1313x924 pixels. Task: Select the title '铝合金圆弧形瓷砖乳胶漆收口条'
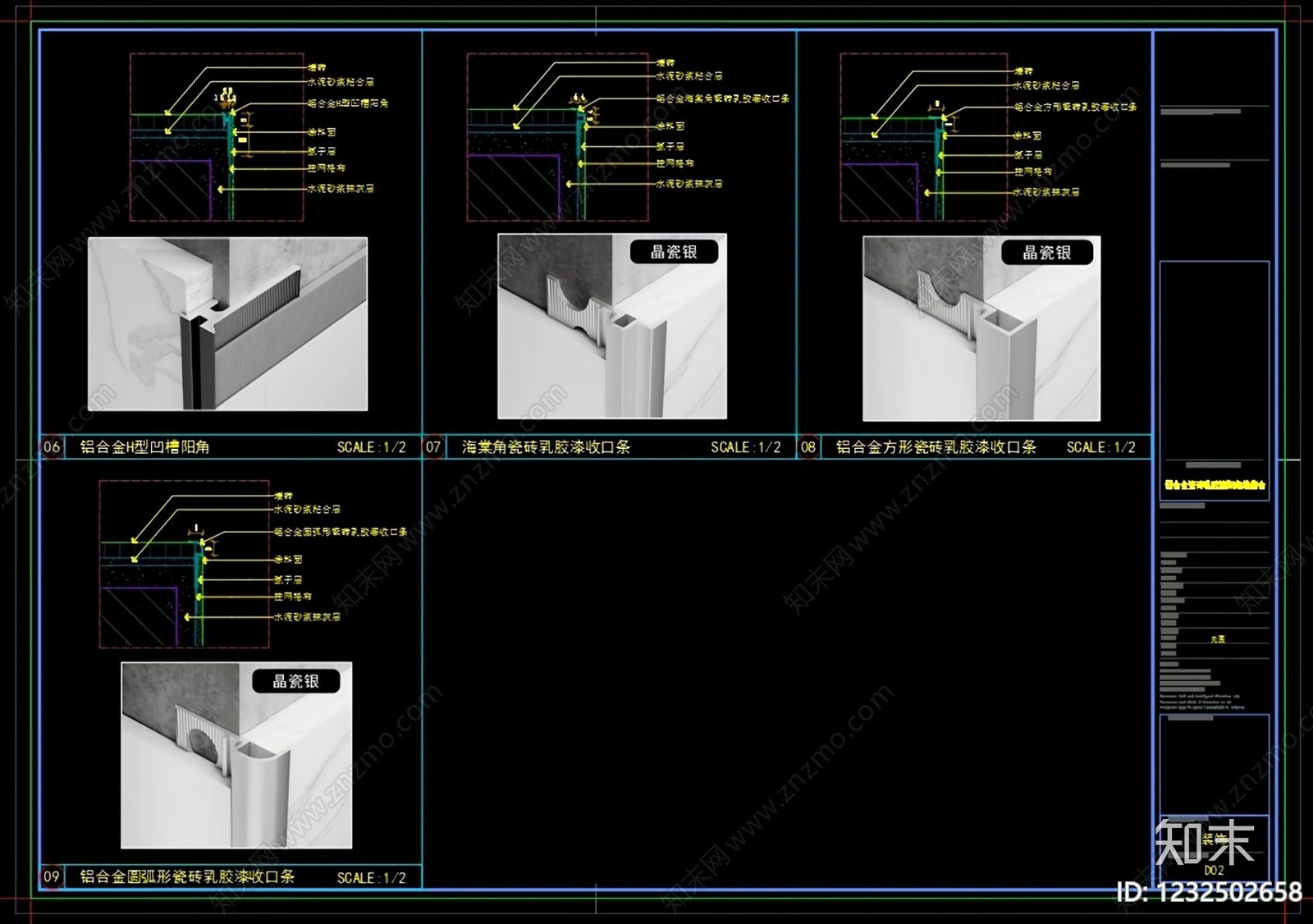pyautogui.click(x=187, y=876)
